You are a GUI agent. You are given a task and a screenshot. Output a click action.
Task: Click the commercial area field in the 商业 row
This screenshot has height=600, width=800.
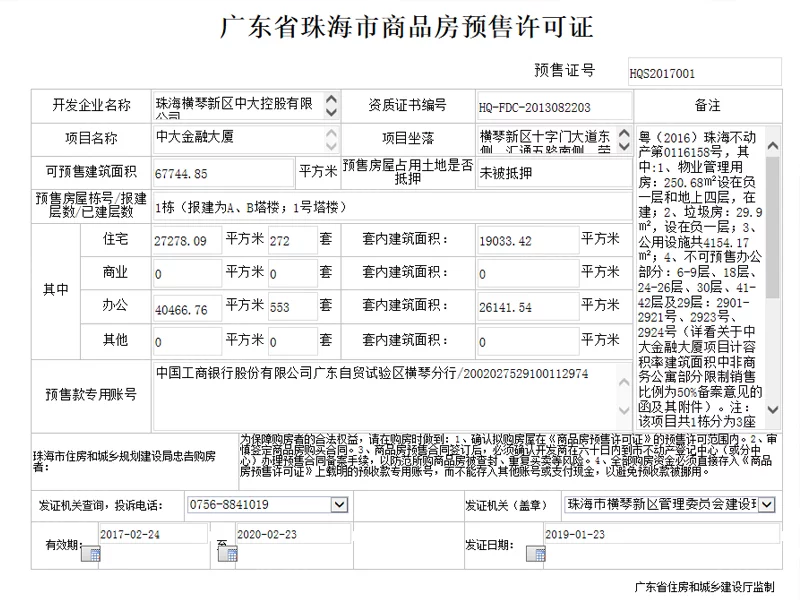(x=187, y=274)
